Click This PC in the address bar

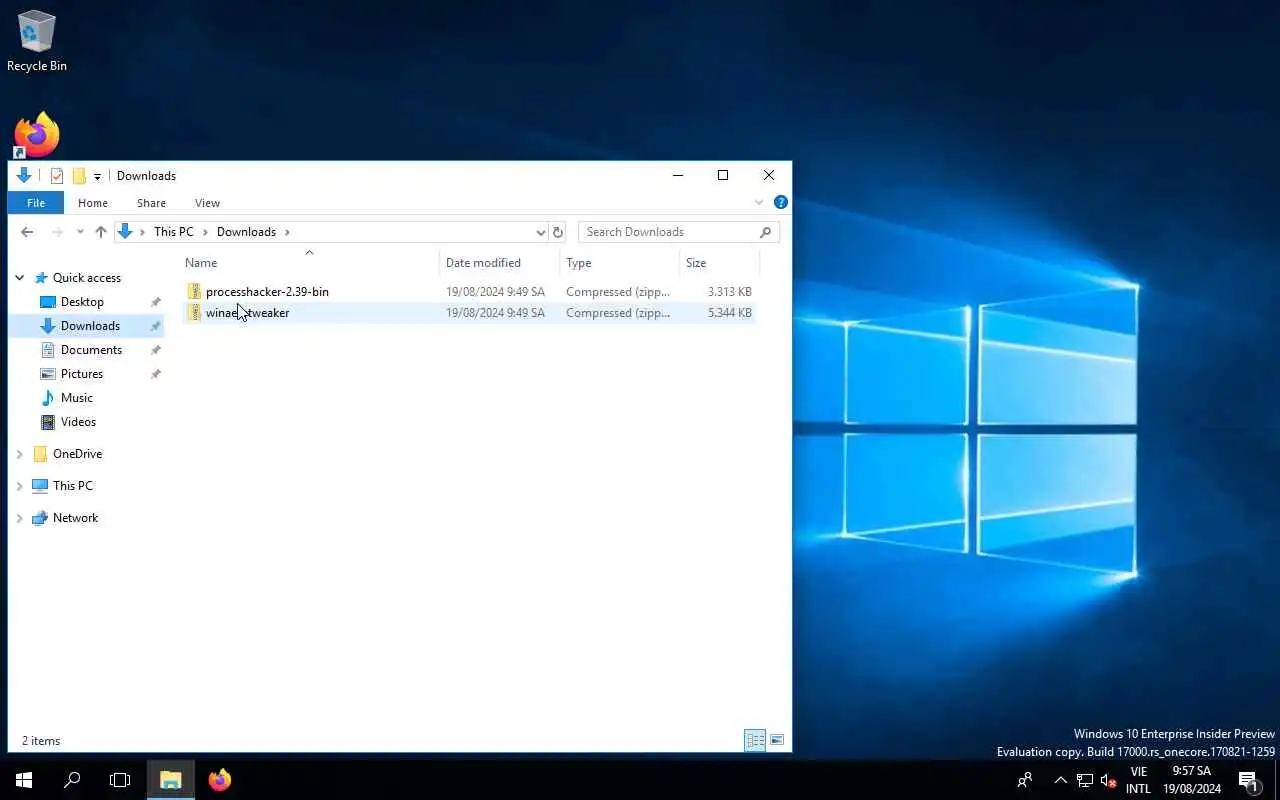[173, 232]
